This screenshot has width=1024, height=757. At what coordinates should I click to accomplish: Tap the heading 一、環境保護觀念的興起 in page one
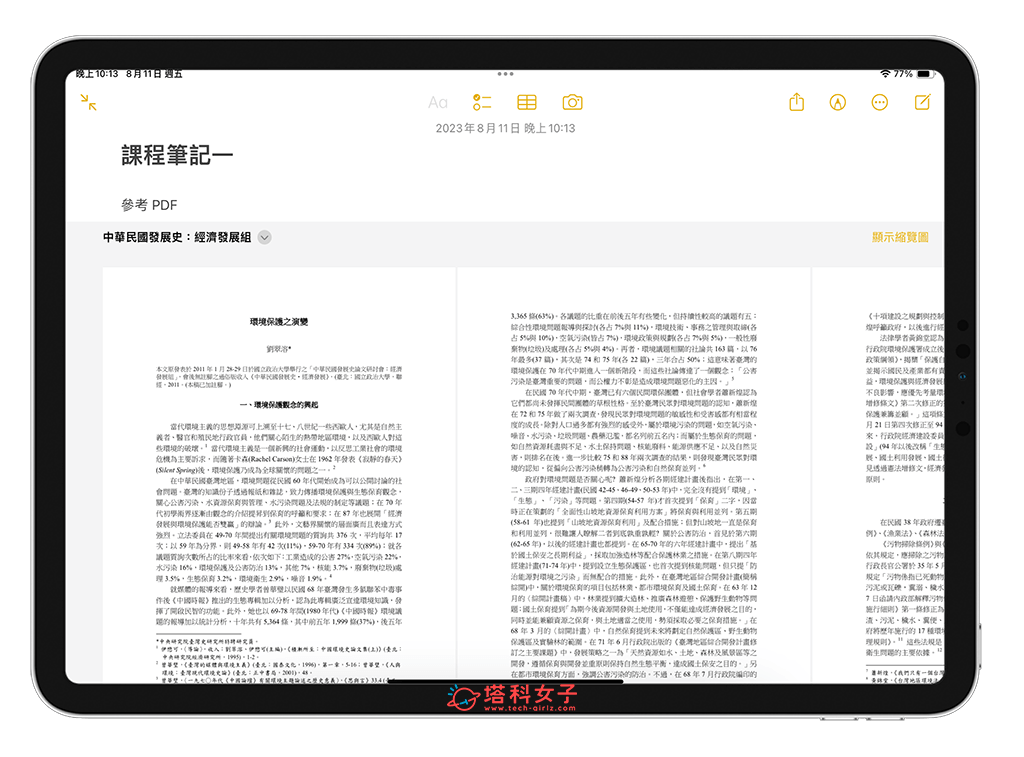tap(279, 405)
